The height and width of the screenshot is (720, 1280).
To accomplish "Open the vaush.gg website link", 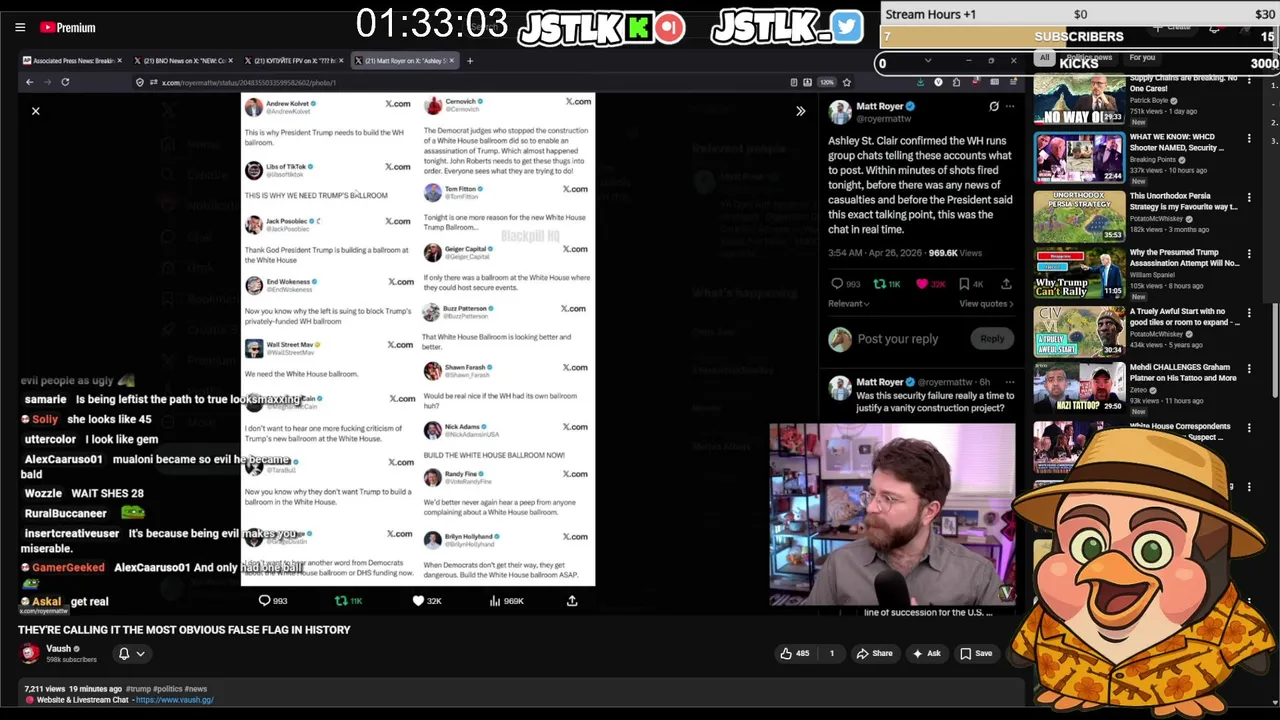I will [x=174, y=700].
